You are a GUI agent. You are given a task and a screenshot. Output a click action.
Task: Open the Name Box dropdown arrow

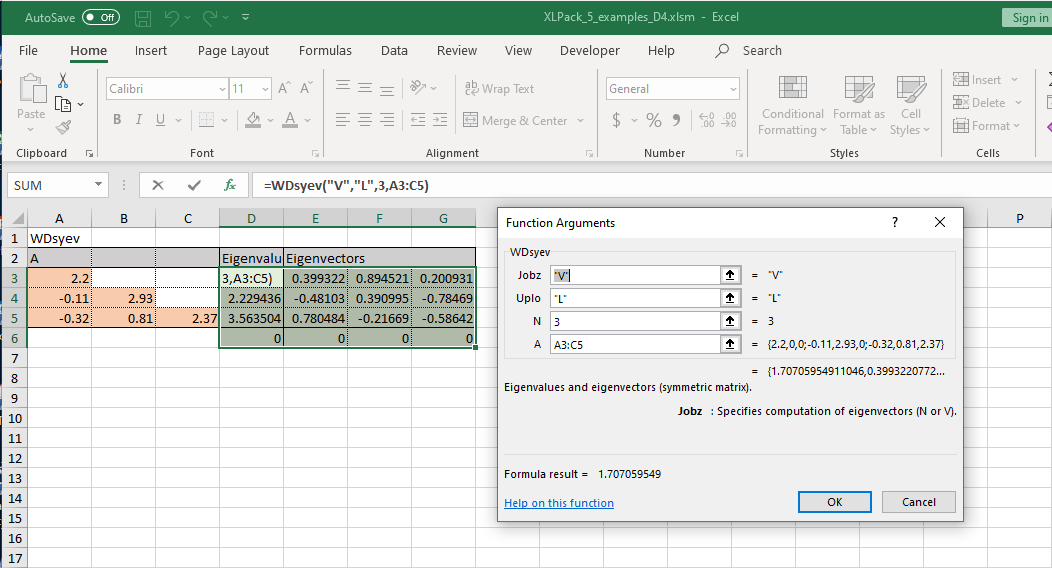[99, 184]
